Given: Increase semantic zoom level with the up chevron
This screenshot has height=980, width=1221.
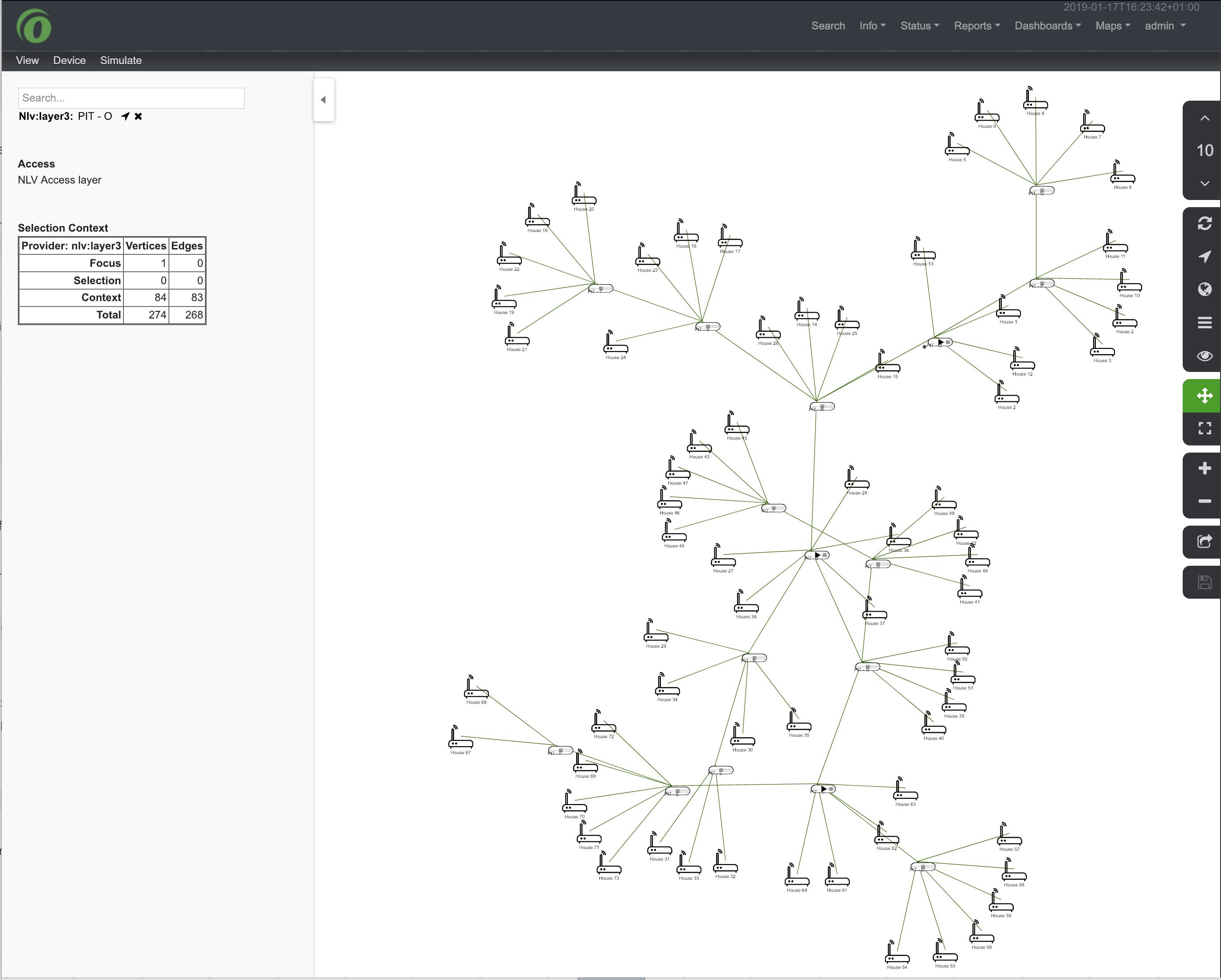Looking at the screenshot, I should pyautogui.click(x=1204, y=118).
